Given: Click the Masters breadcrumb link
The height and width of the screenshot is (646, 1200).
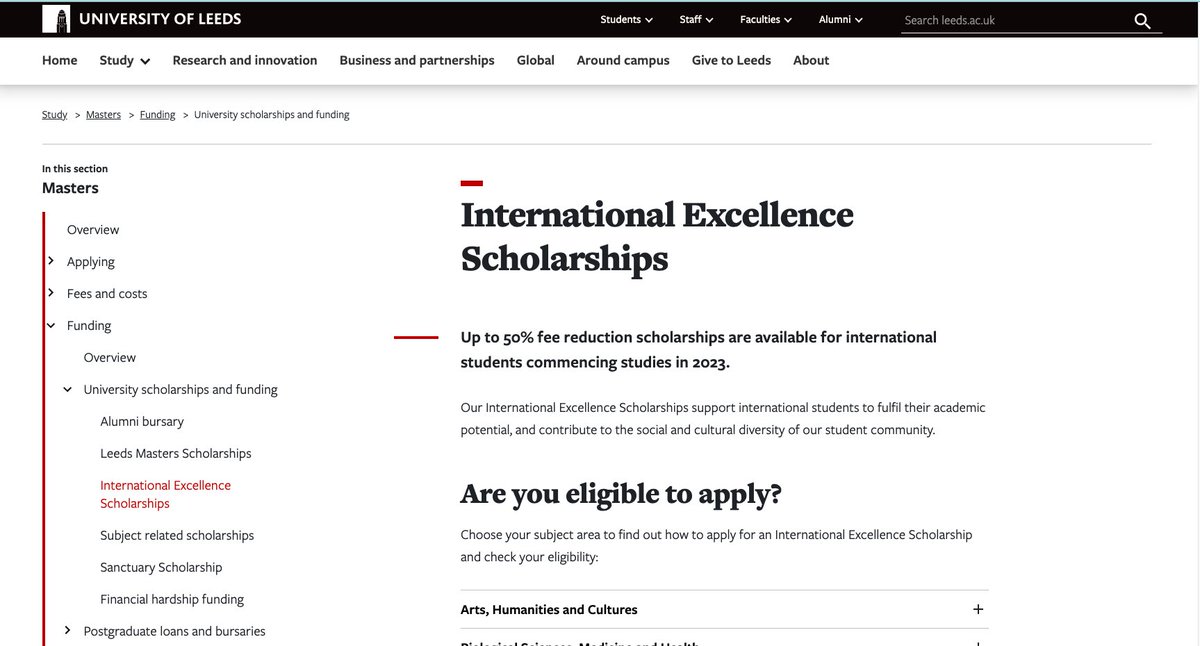Looking at the screenshot, I should pyautogui.click(x=103, y=115).
